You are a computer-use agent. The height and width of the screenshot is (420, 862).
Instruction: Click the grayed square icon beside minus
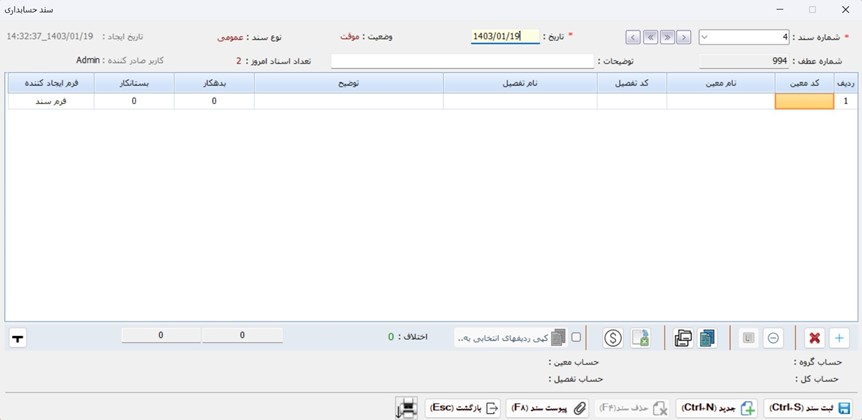(748, 338)
